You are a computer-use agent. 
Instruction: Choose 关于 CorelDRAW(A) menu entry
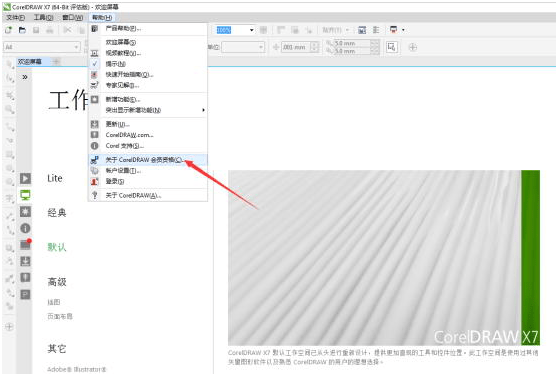point(133,195)
